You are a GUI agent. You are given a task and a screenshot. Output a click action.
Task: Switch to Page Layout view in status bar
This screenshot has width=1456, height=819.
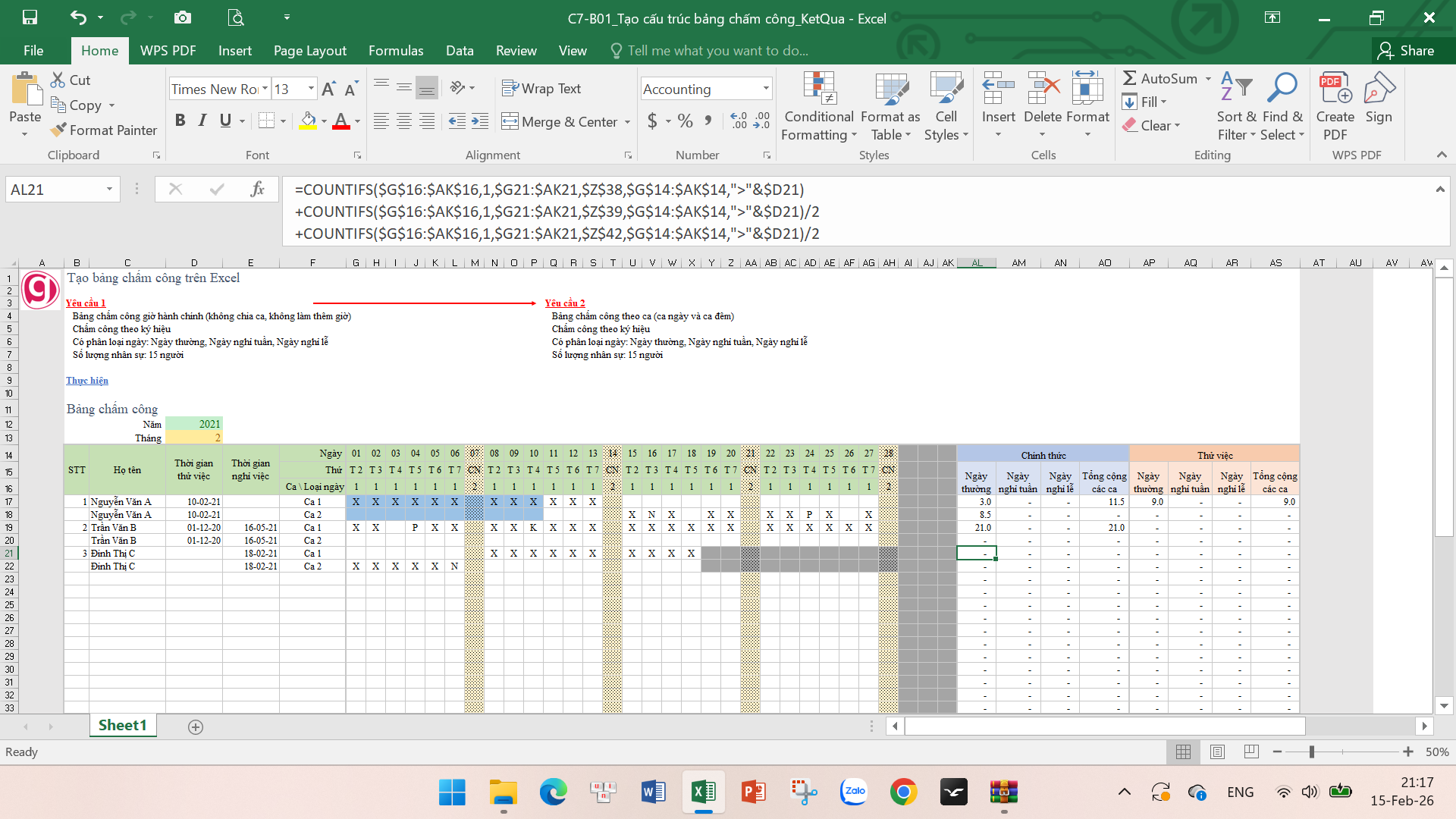coord(1217,752)
